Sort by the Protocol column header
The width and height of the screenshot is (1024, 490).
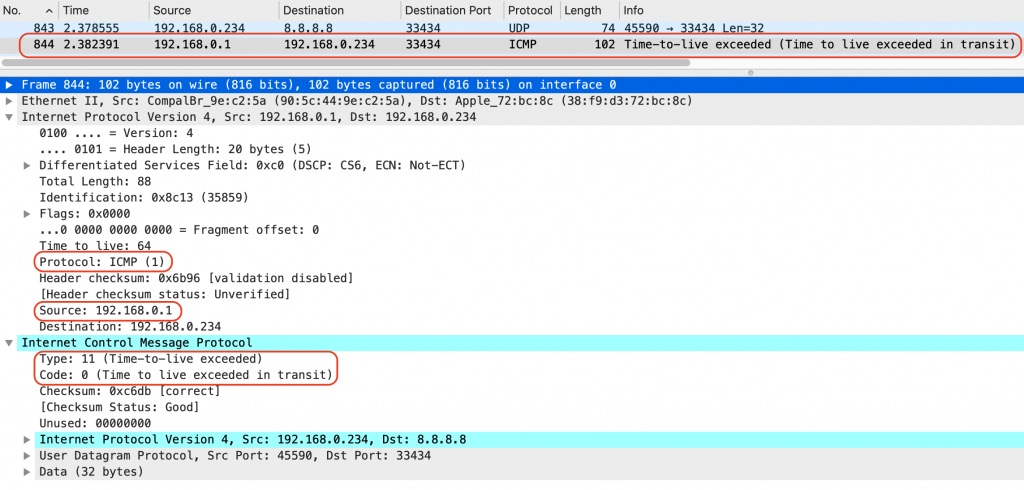(528, 10)
